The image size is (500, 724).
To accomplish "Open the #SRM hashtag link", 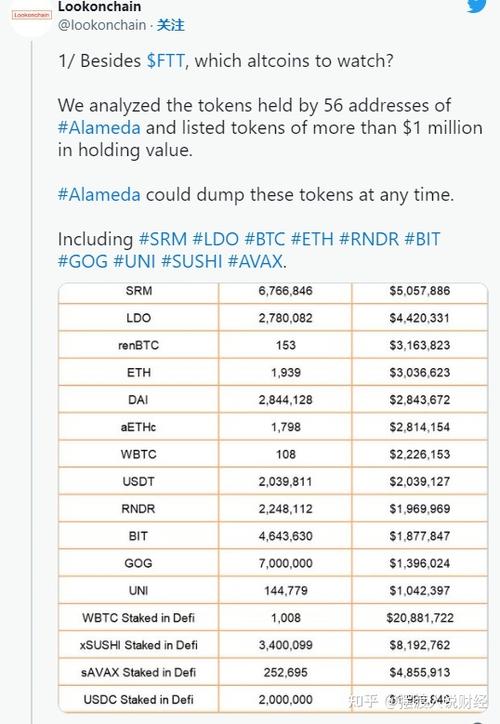I will 163,239.
